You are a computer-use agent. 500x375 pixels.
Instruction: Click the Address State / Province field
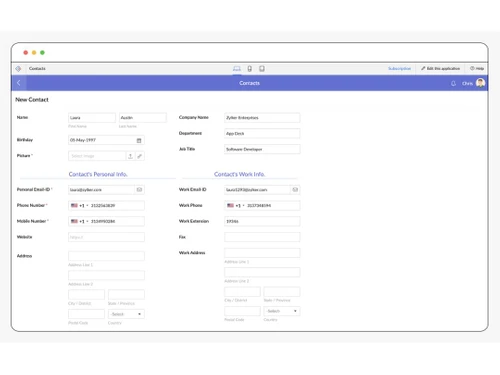[x=126, y=295]
